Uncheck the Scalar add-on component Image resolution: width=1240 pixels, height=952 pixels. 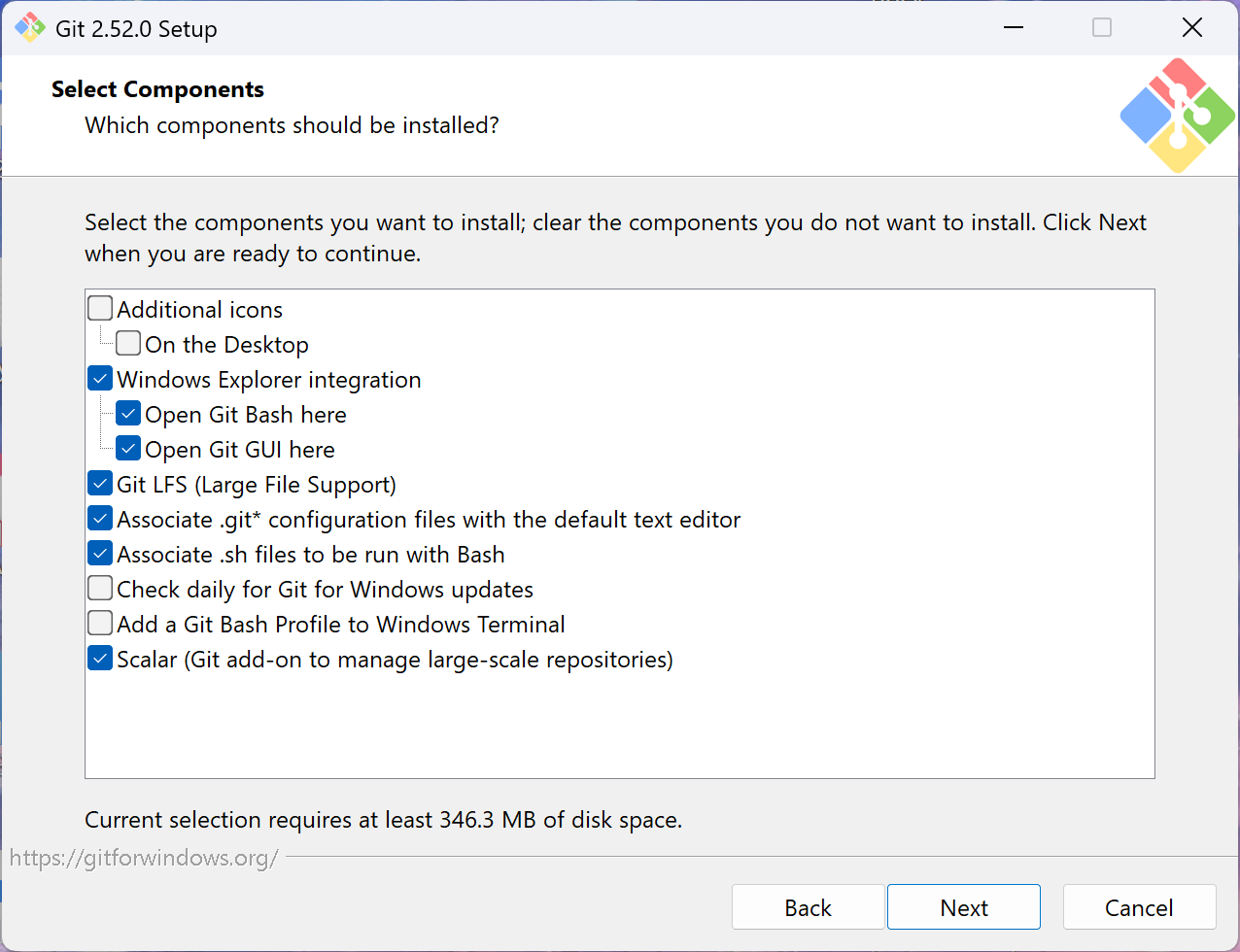pyautogui.click(x=100, y=659)
